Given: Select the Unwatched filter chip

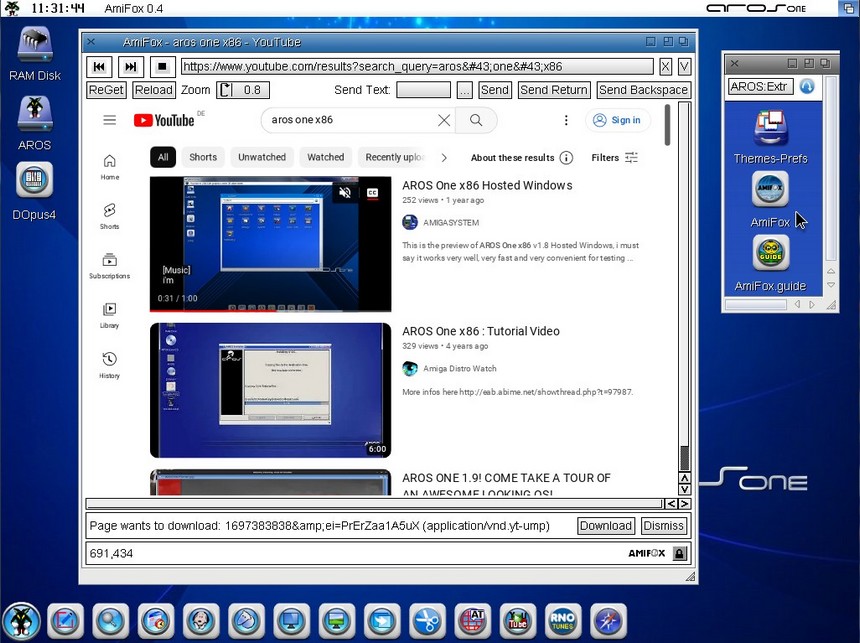Looking at the screenshot, I should 262,157.
